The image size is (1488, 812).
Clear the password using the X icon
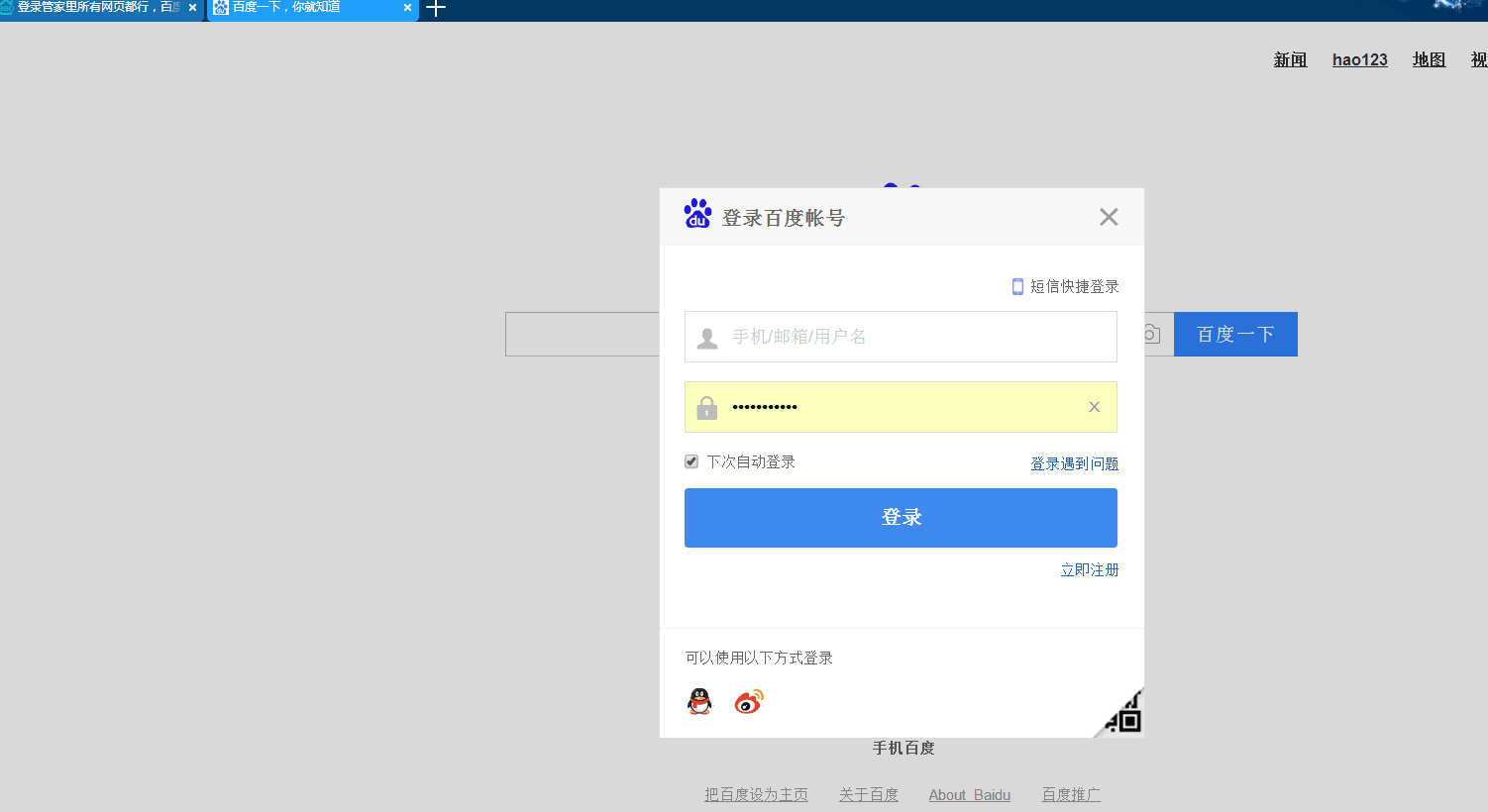(1094, 406)
